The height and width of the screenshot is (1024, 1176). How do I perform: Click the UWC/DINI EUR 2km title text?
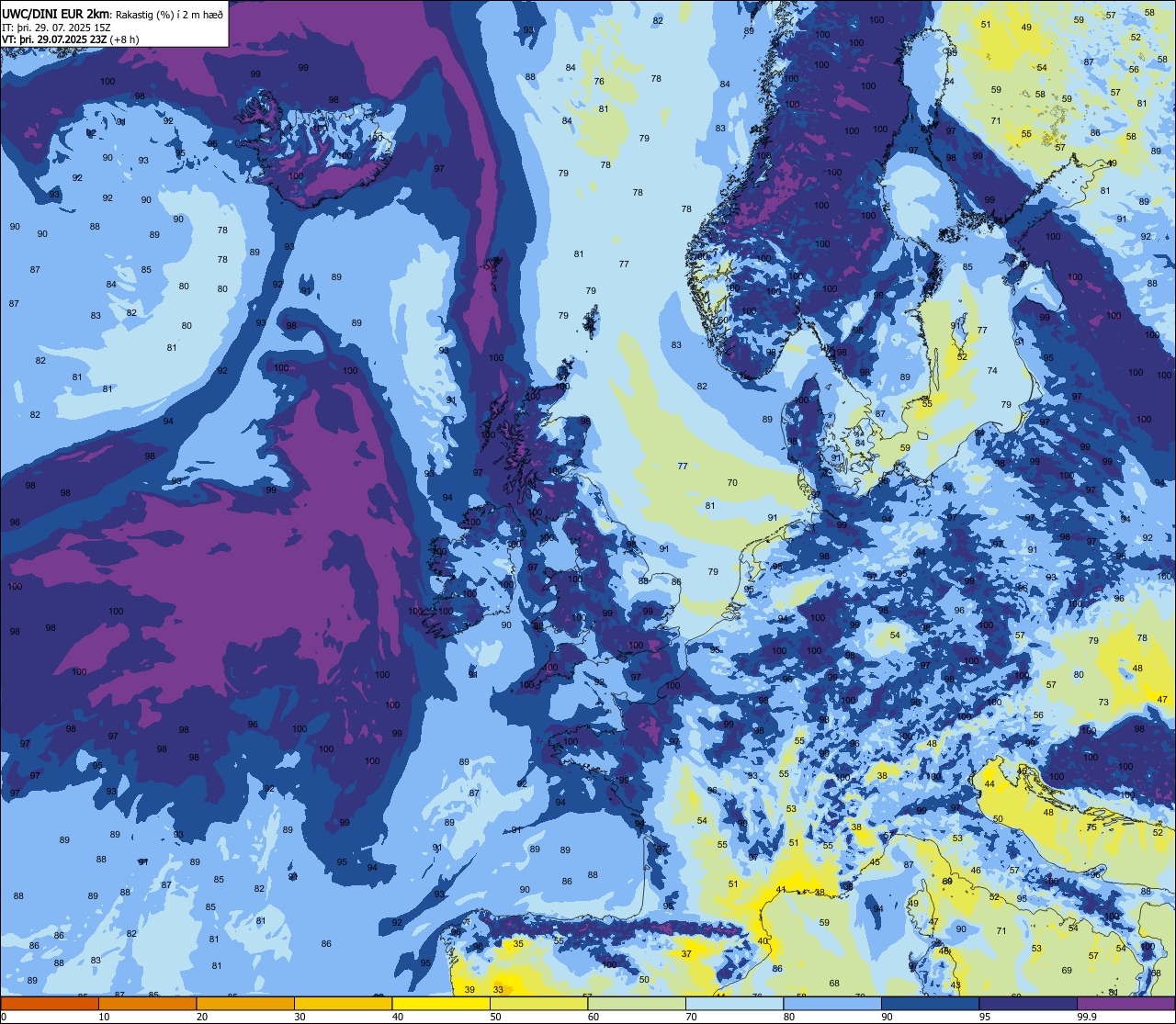click(x=54, y=14)
